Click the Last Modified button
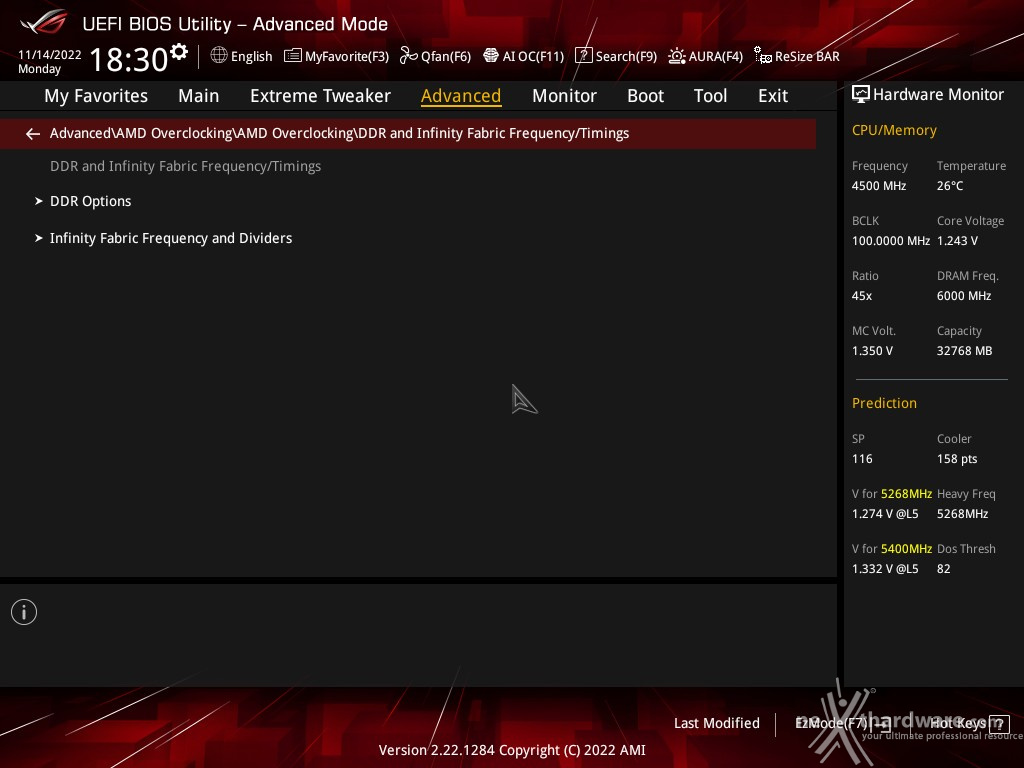 pyautogui.click(x=716, y=723)
